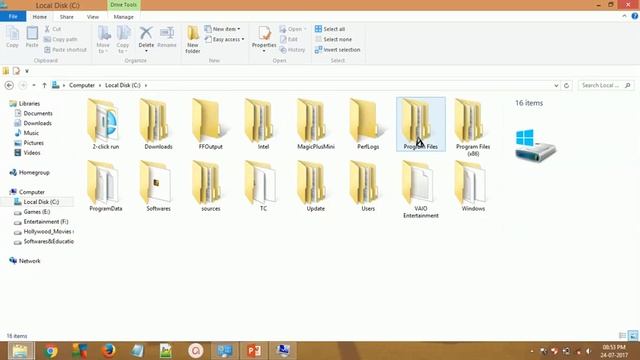The height and width of the screenshot is (360, 640).
Task: Select Entertainment (F:) drive
Action: [45, 221]
